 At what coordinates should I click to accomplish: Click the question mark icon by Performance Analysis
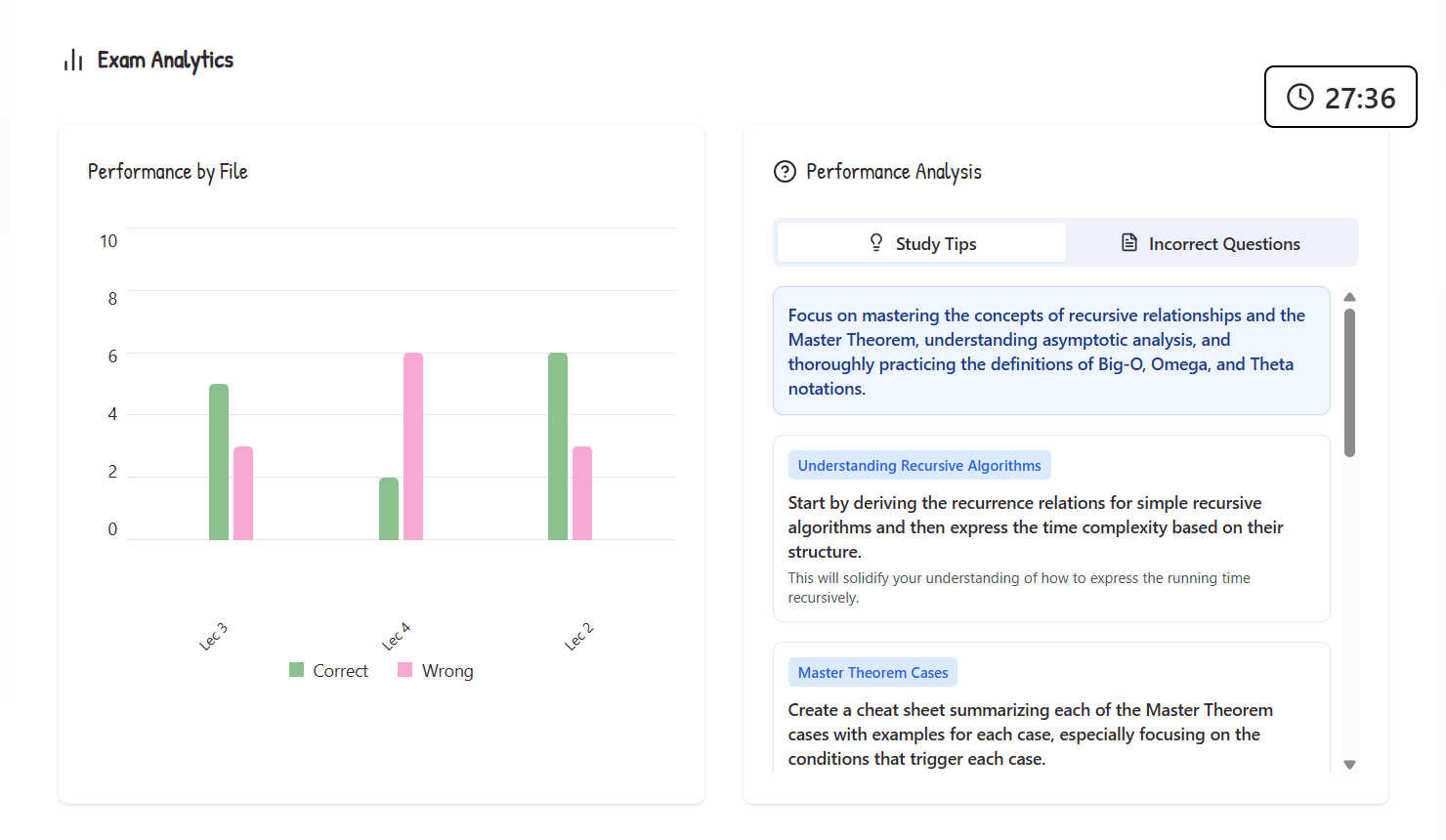tap(785, 172)
